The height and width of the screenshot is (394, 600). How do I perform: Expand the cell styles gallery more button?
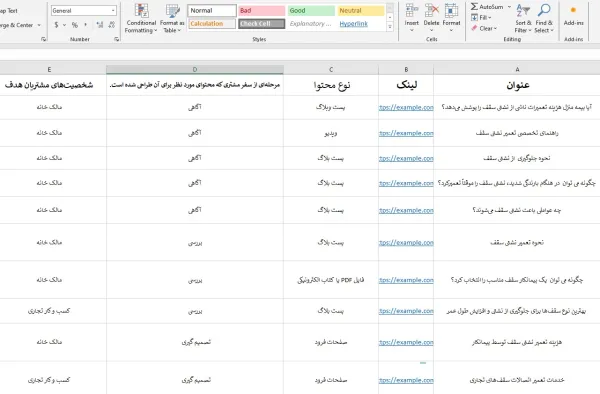pyautogui.click(x=390, y=27)
